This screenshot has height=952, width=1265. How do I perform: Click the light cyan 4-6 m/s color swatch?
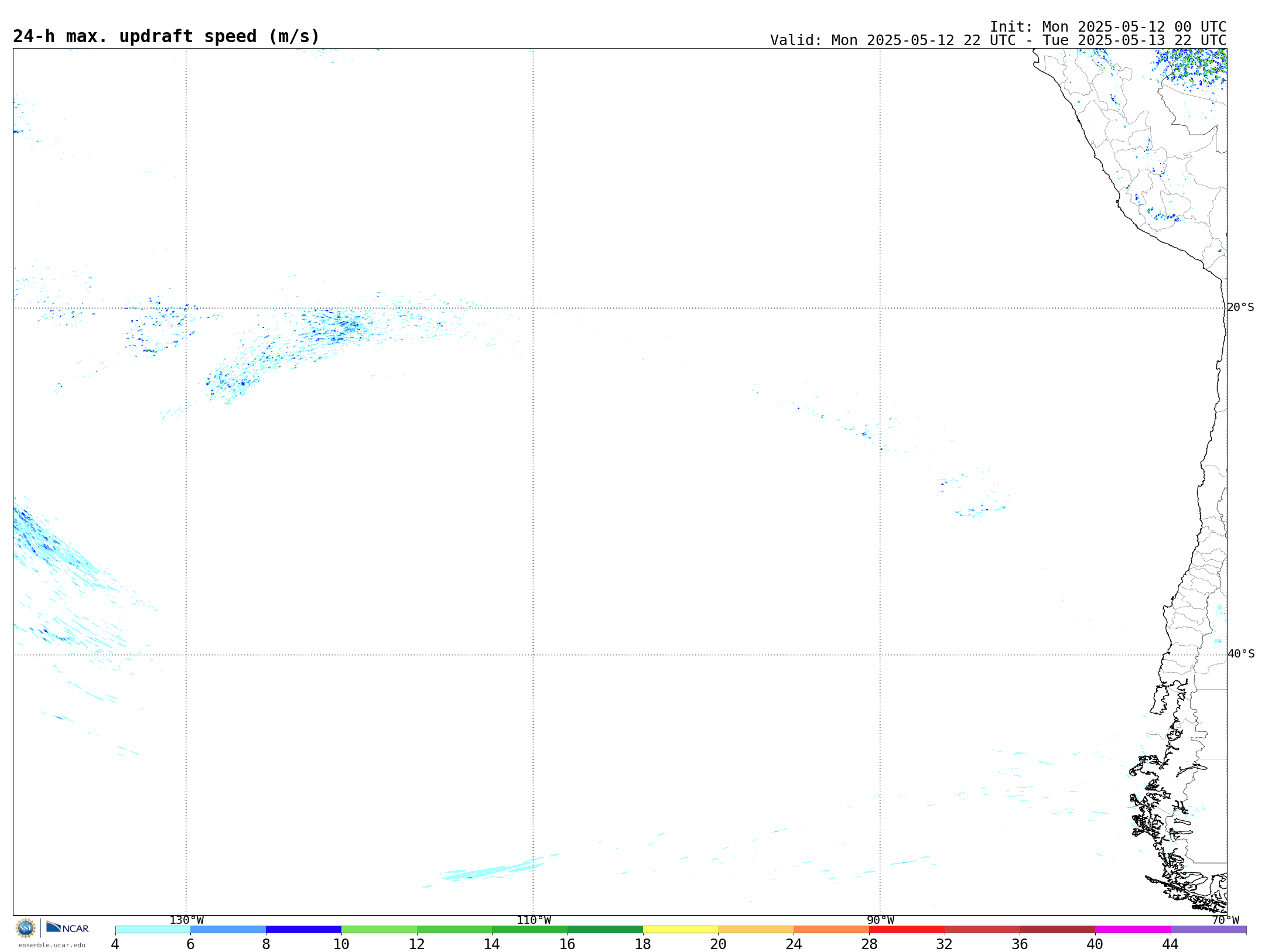[153, 930]
